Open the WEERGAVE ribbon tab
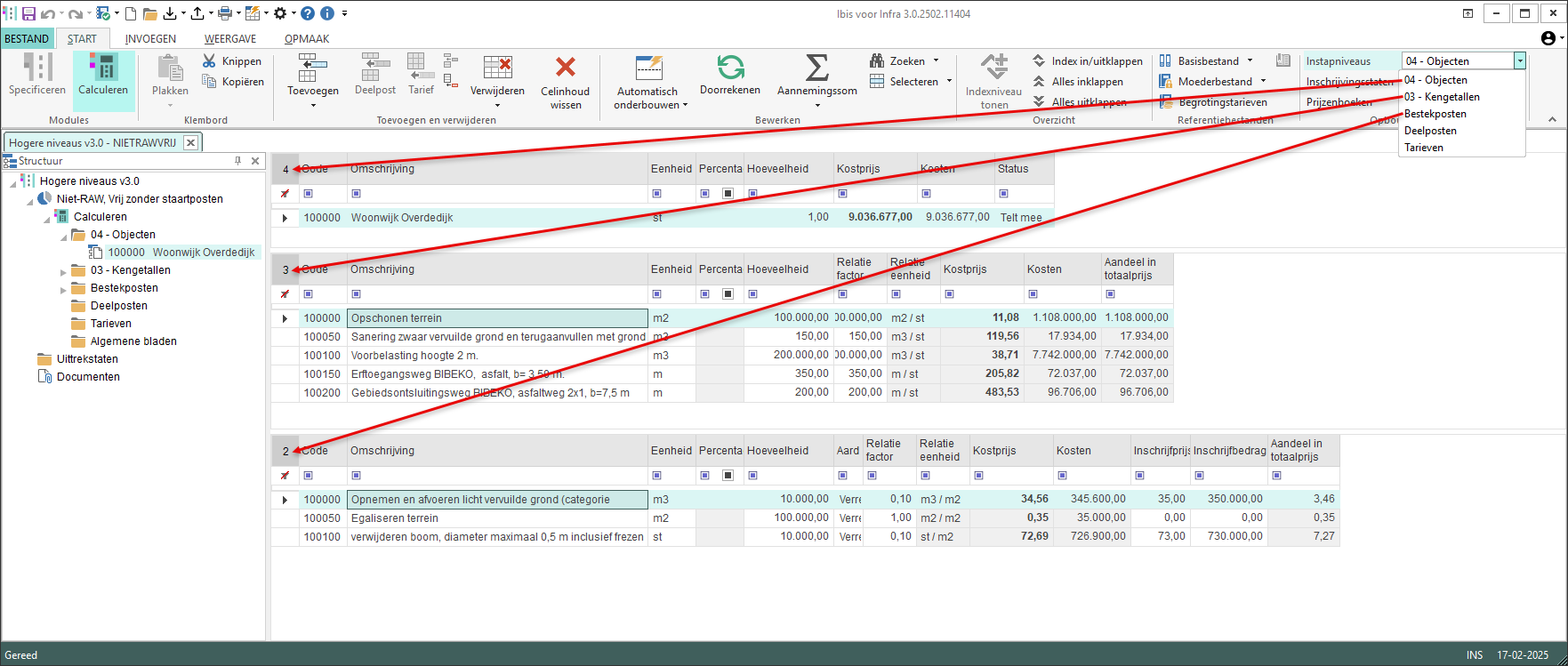This screenshot has height=666, width=1568. coord(230,39)
